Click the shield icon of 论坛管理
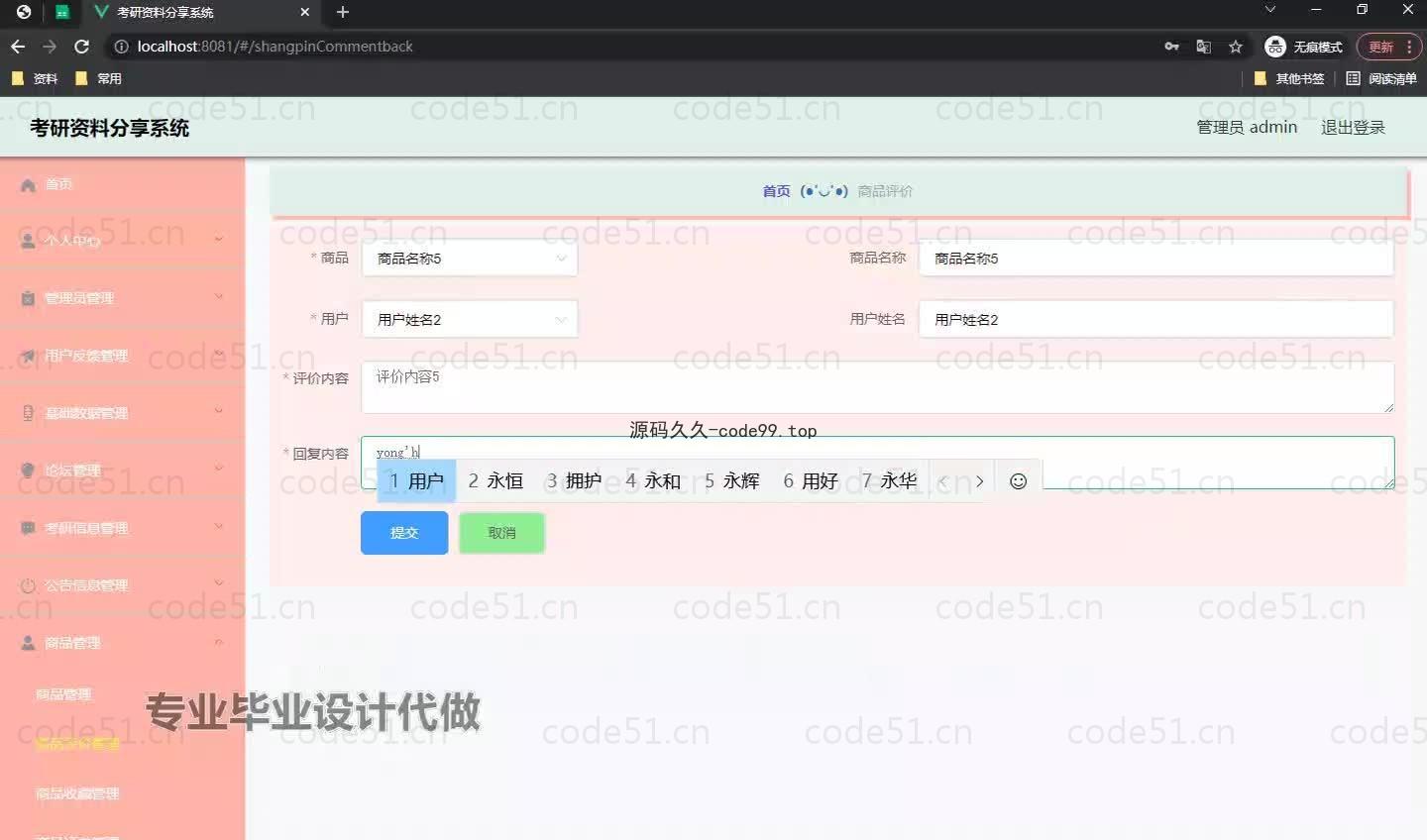The height and width of the screenshot is (840, 1427). (28, 471)
